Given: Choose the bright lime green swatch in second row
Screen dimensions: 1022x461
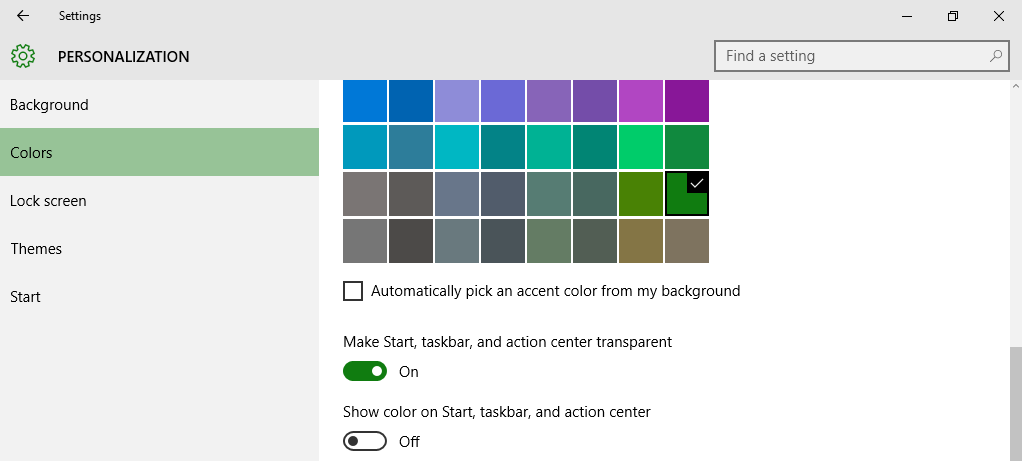Looking at the screenshot, I should 640,147.
